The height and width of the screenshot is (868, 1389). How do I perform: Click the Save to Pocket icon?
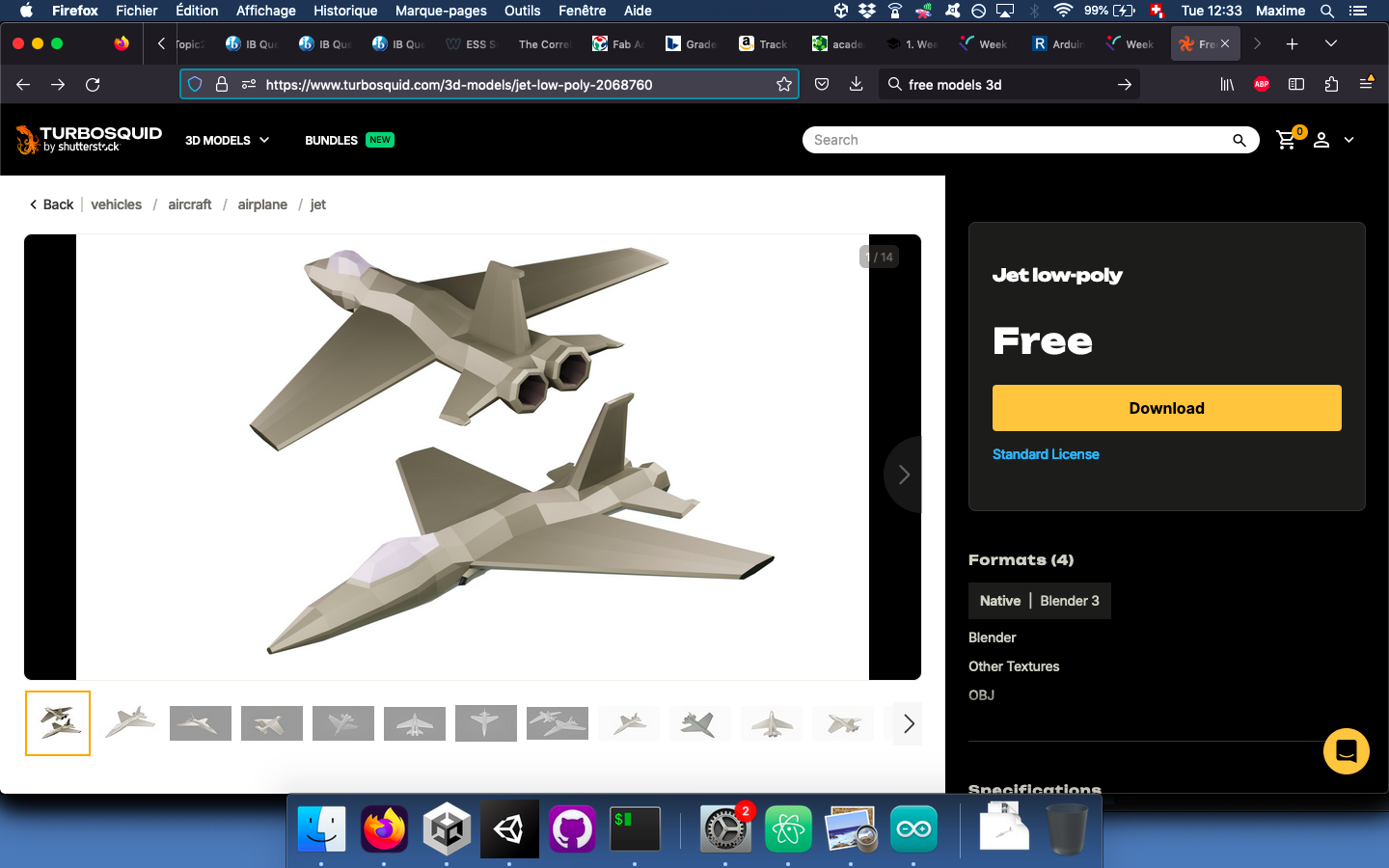click(822, 84)
